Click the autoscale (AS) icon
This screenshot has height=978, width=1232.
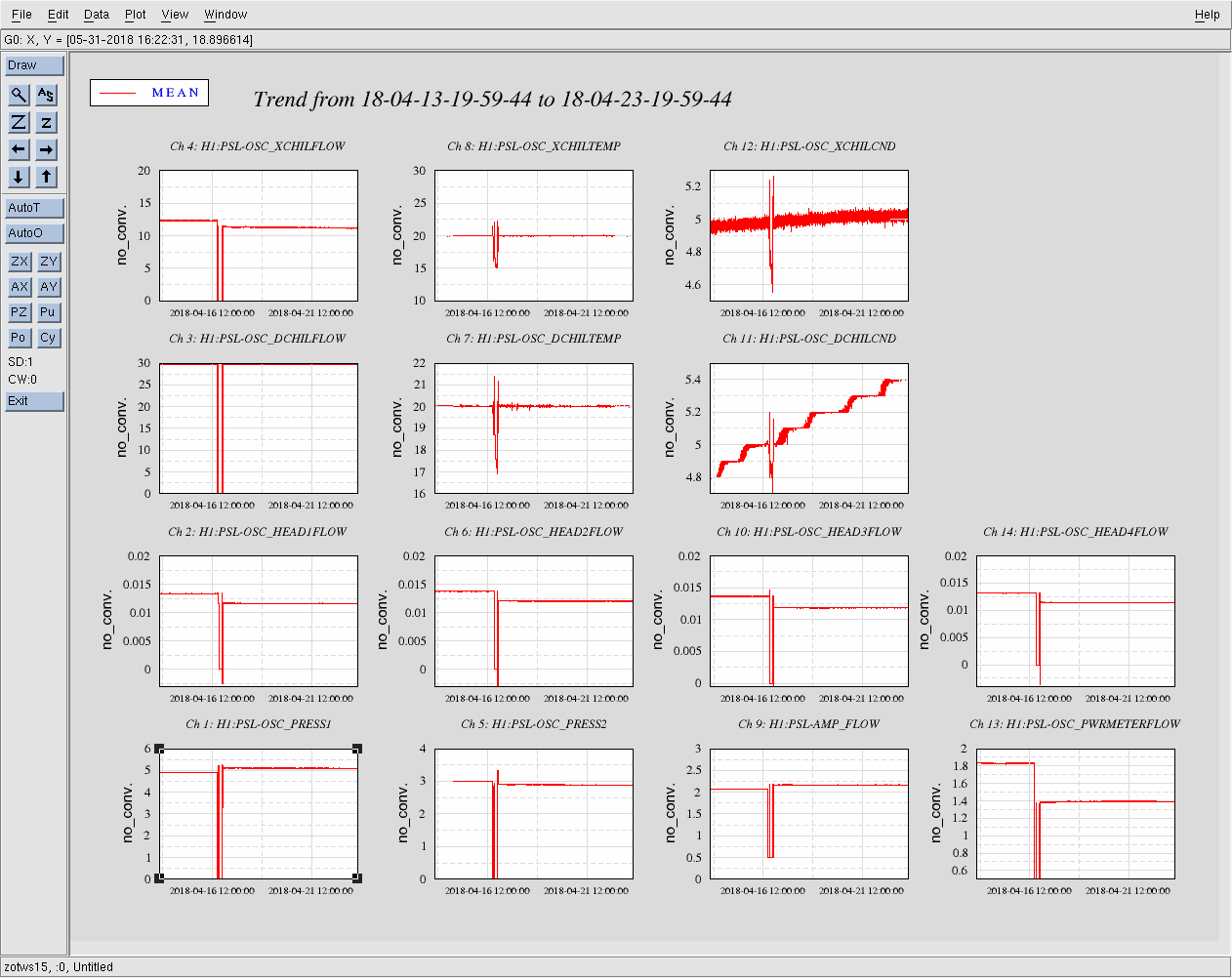point(46,95)
